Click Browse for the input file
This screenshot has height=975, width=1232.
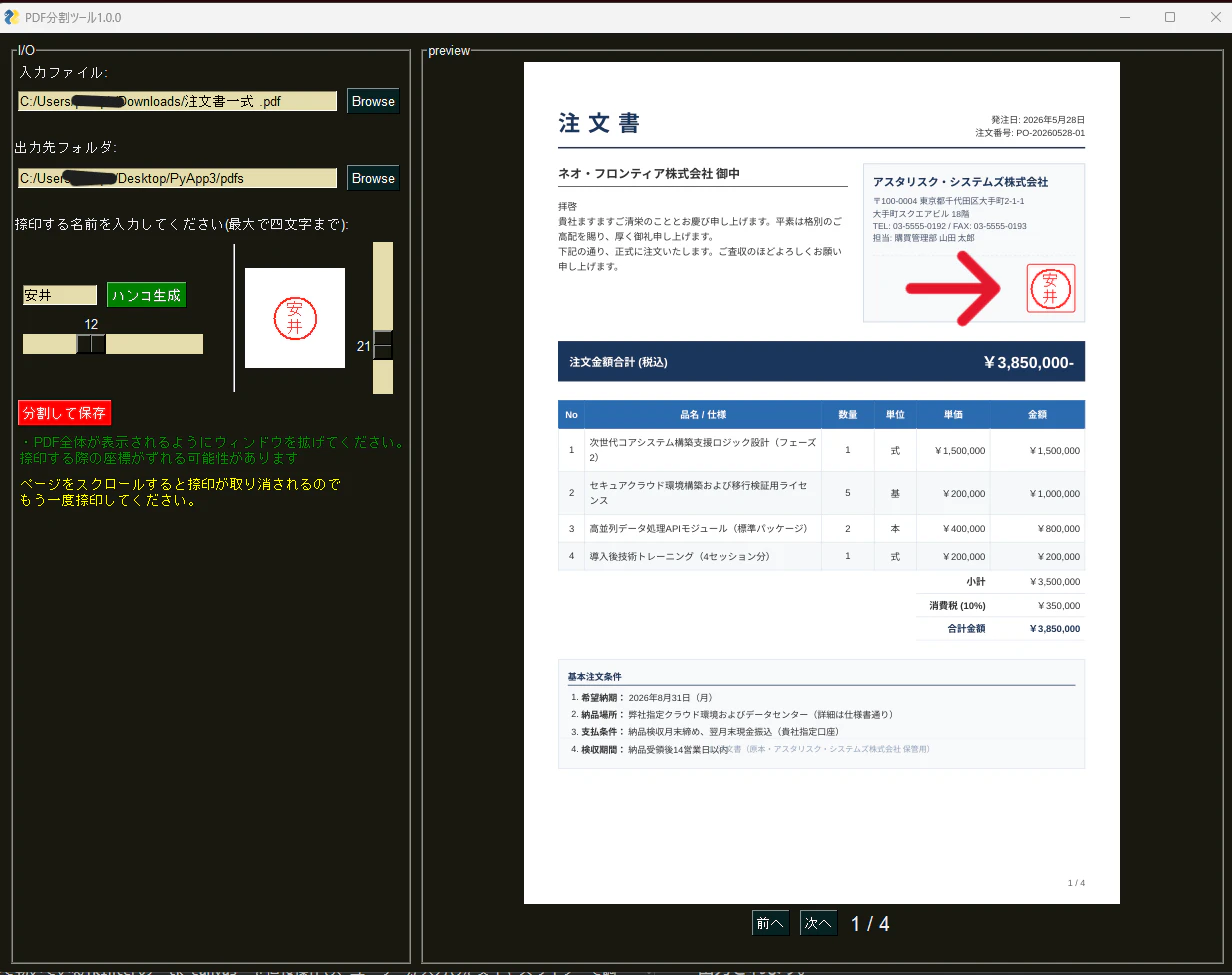(x=373, y=101)
